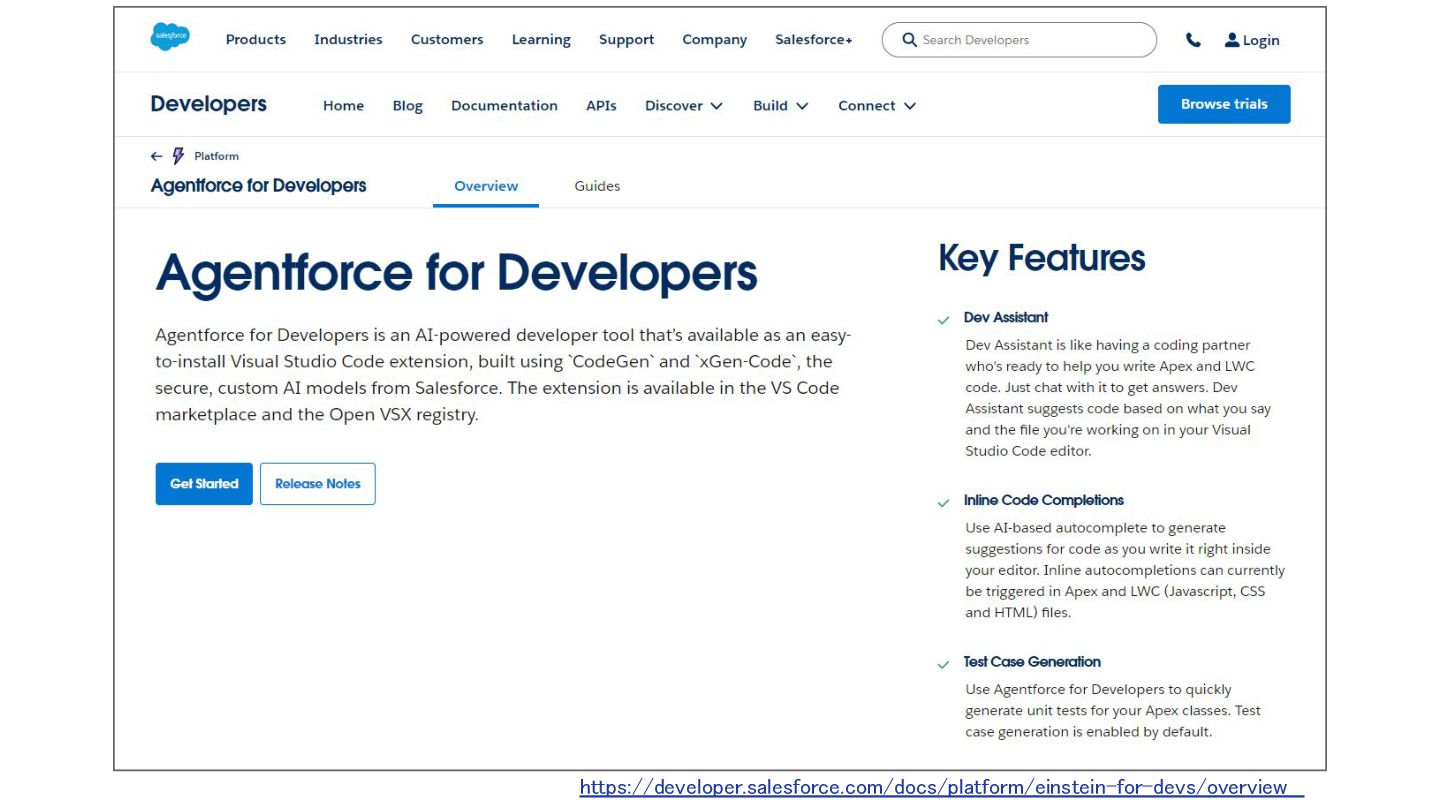Expand the Discover dropdown menu
This screenshot has height=810, width=1440.
click(684, 106)
